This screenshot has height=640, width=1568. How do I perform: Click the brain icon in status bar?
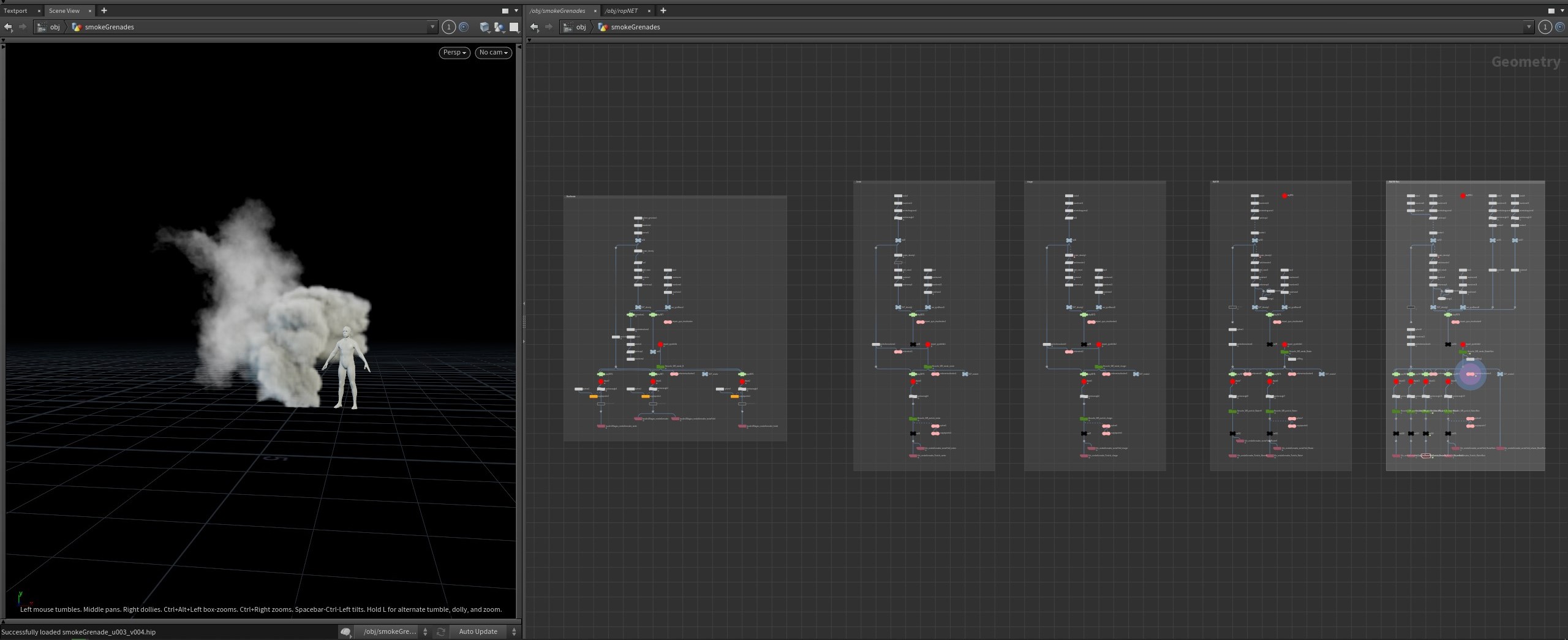(346, 632)
